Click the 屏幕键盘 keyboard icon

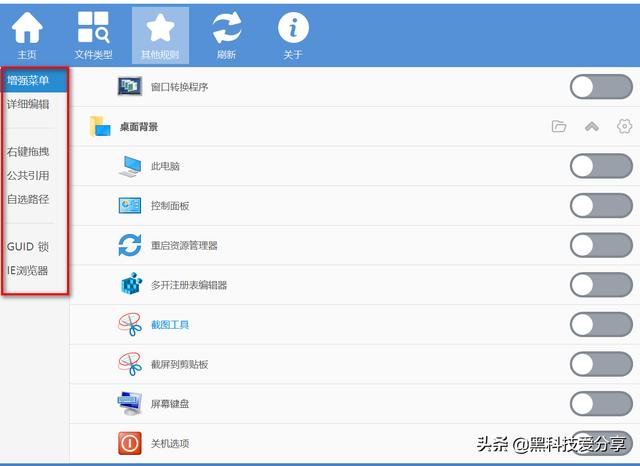point(129,403)
